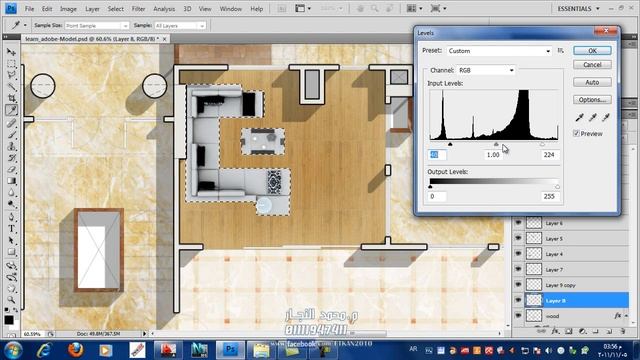Image resolution: width=640 pixels, height=360 pixels.
Task: Select the Rectangle shape tool
Action: click(x=11, y=252)
